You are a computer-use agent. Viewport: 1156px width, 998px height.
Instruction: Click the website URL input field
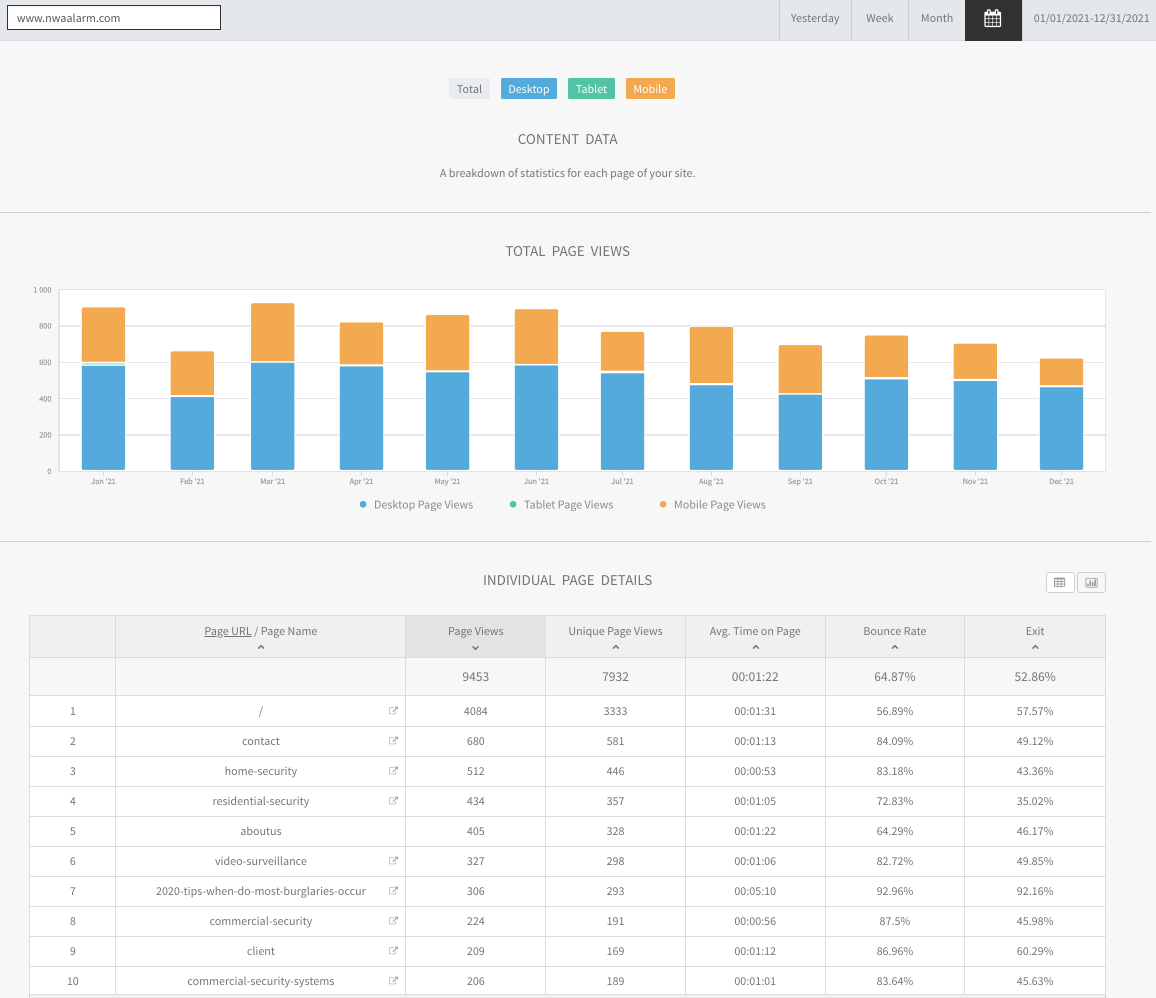(x=113, y=18)
